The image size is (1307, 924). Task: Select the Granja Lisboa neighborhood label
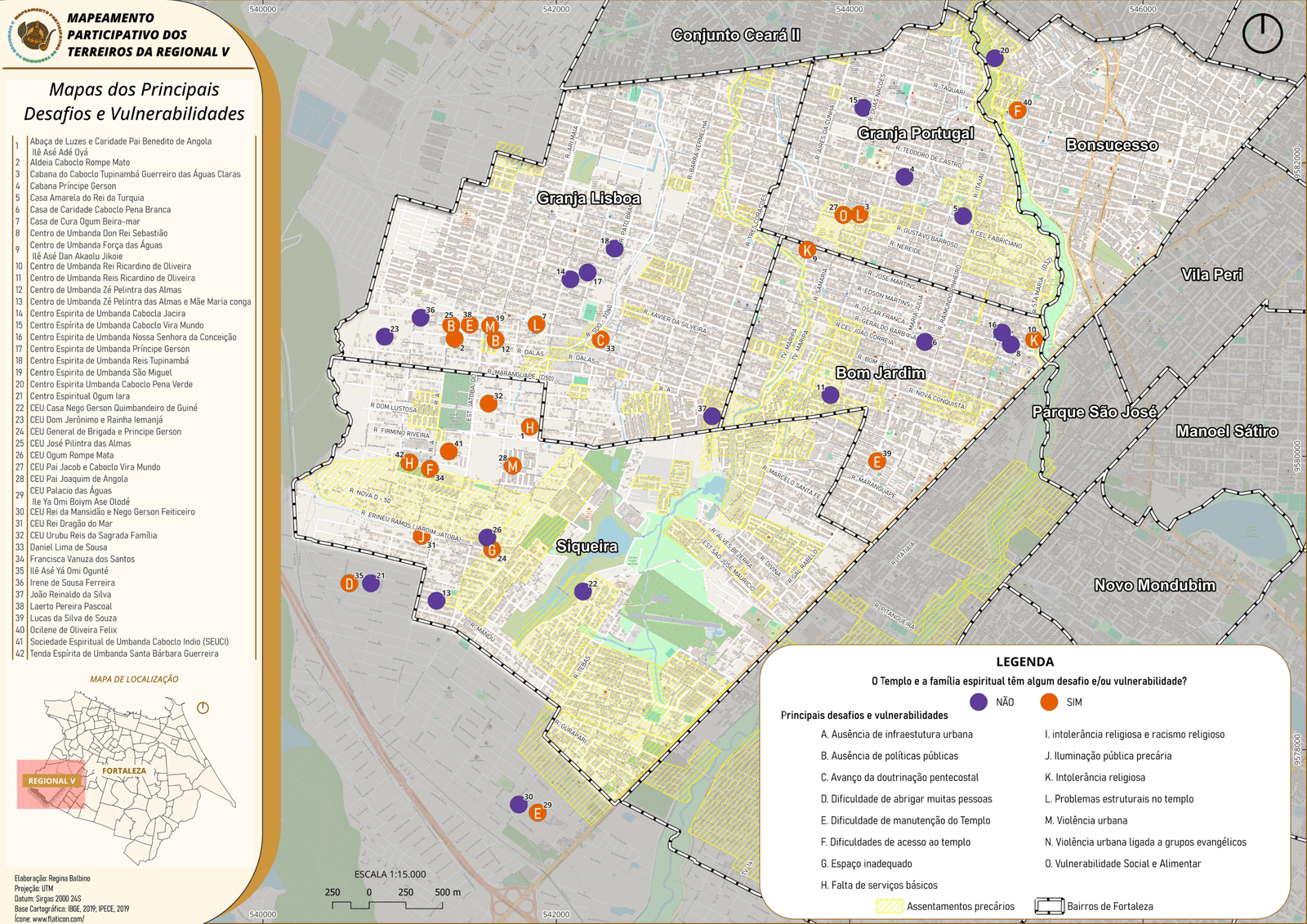(588, 199)
